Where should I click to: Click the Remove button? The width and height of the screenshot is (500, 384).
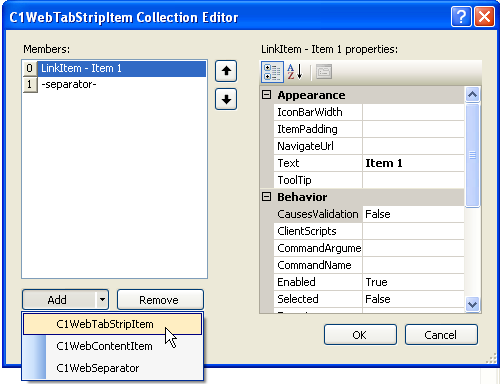(160, 300)
